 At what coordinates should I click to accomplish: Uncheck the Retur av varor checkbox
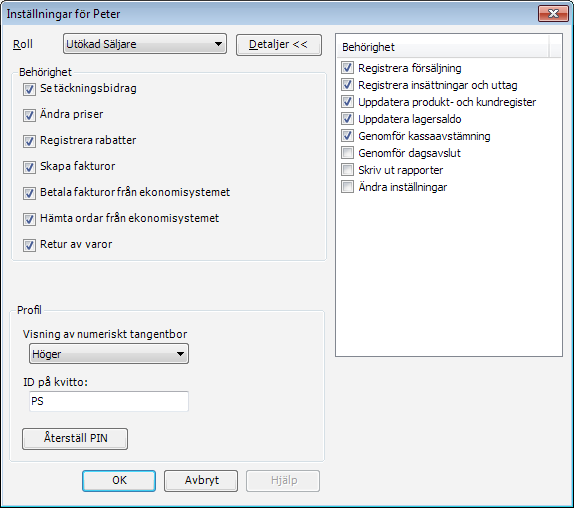click(x=29, y=245)
